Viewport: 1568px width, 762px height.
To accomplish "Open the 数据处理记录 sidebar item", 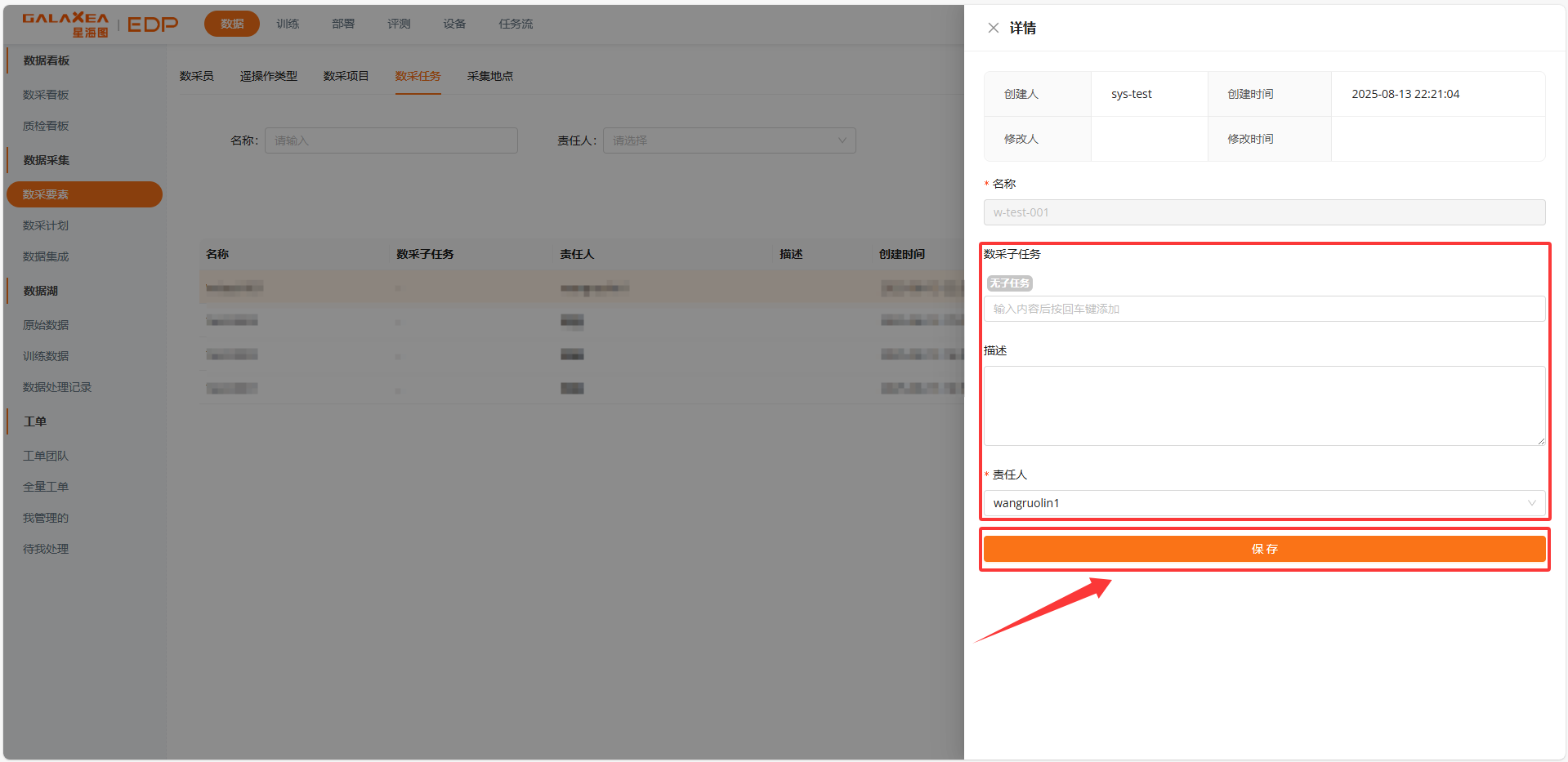I will click(x=56, y=386).
